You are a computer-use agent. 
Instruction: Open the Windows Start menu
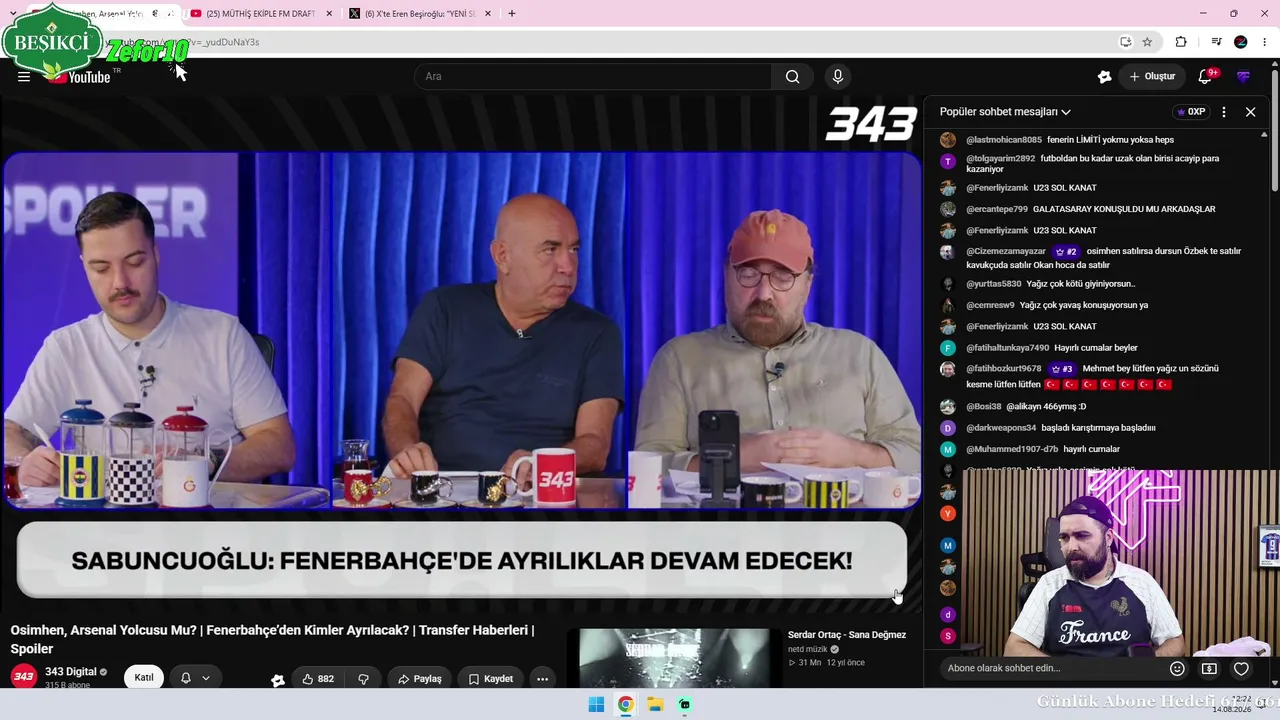pos(596,705)
